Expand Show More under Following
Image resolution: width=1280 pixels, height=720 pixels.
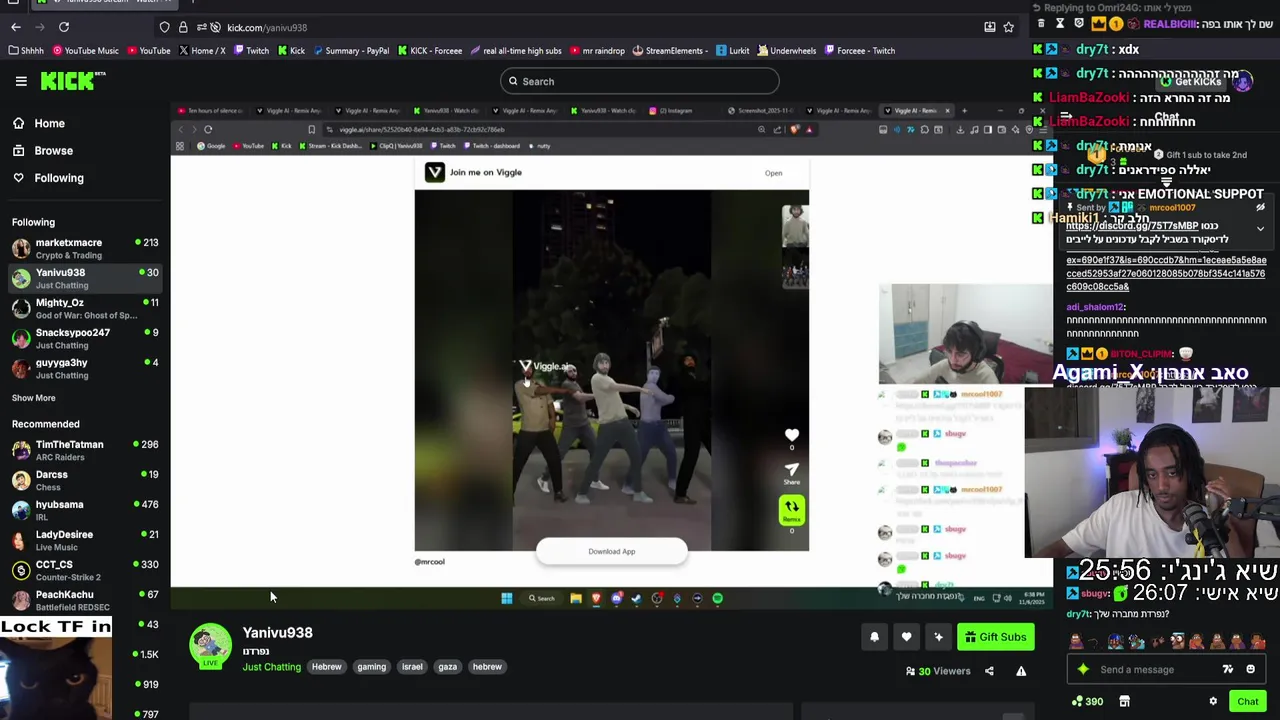(33, 397)
